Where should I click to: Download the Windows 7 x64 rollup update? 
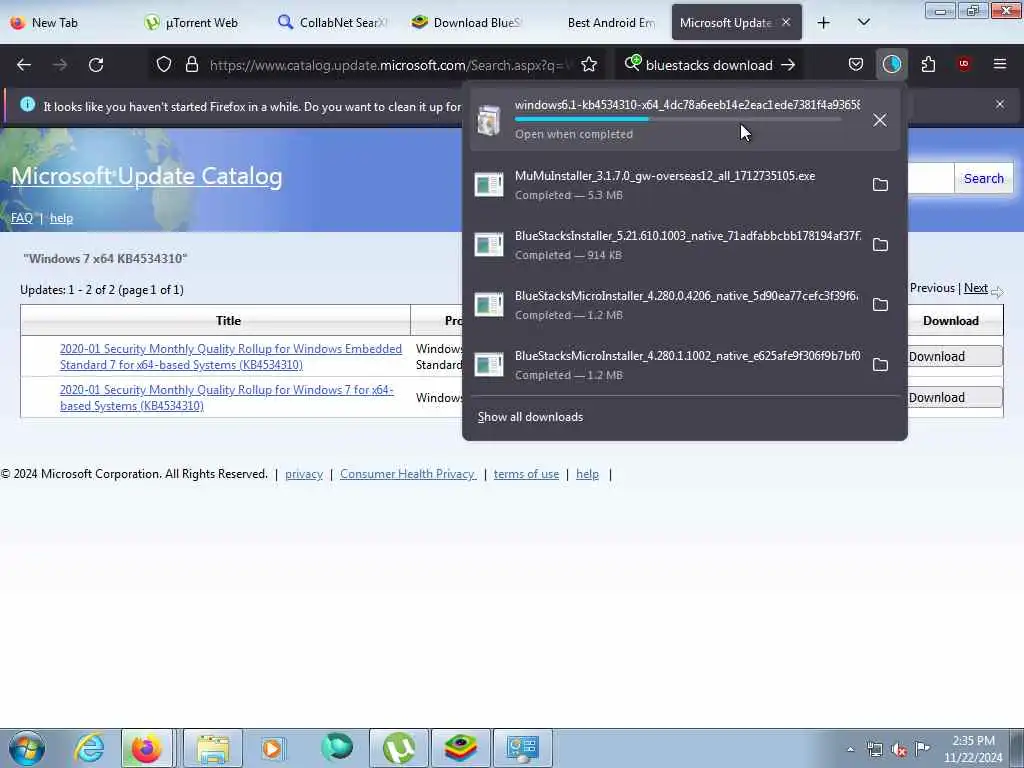(x=953, y=398)
